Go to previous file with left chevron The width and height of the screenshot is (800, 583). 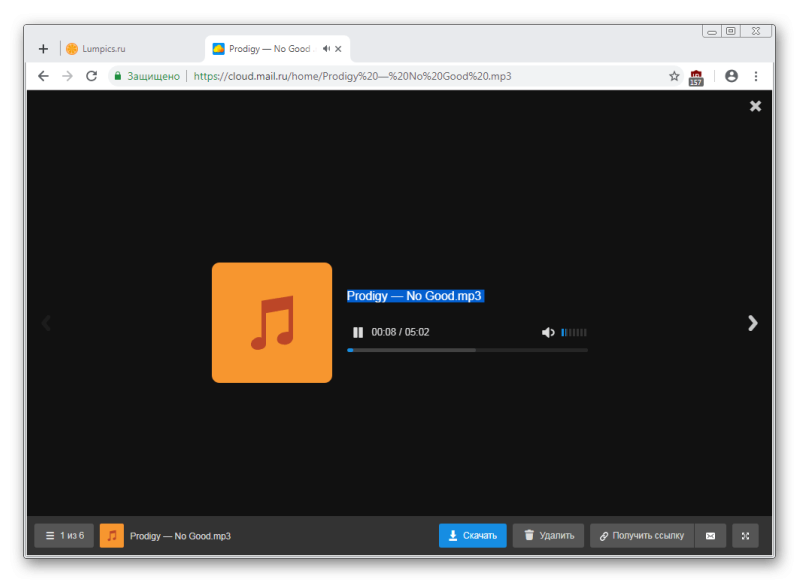click(46, 323)
